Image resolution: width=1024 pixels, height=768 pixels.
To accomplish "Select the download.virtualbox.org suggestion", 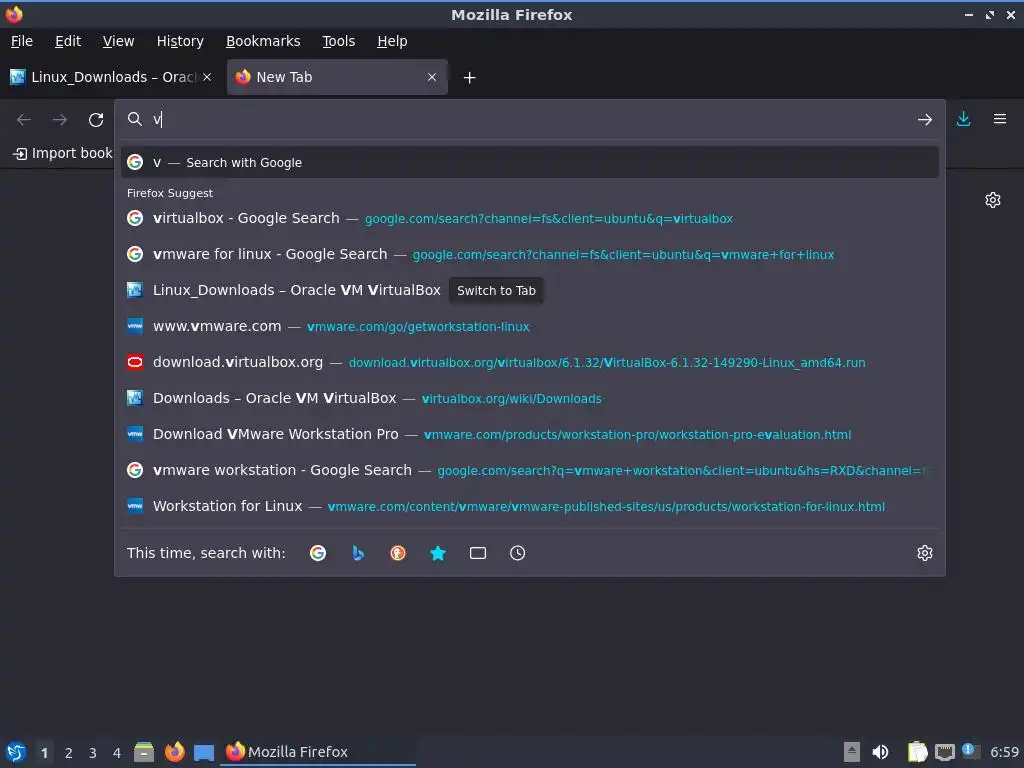I will (x=530, y=362).
